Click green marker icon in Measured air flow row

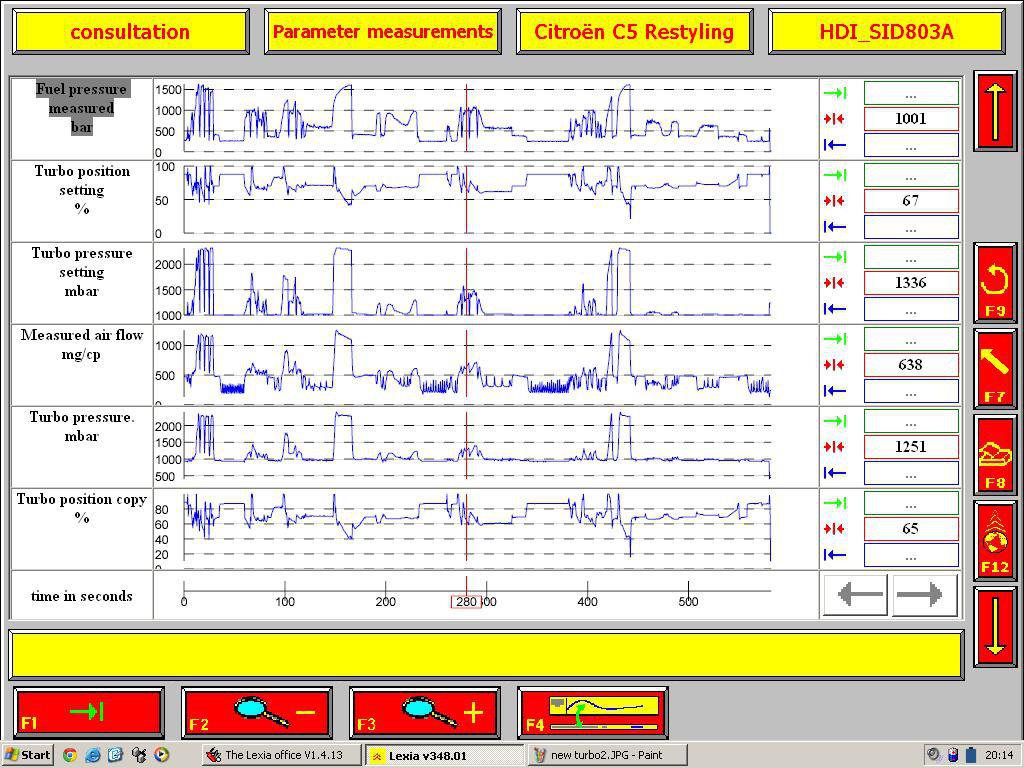point(835,339)
